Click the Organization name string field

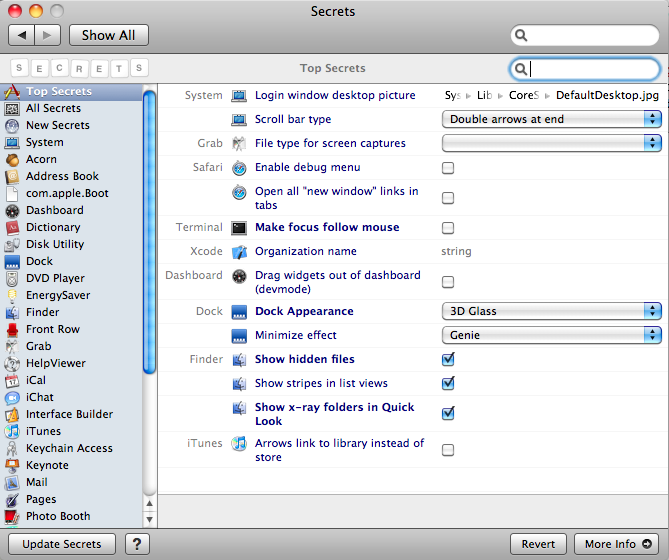(457, 252)
